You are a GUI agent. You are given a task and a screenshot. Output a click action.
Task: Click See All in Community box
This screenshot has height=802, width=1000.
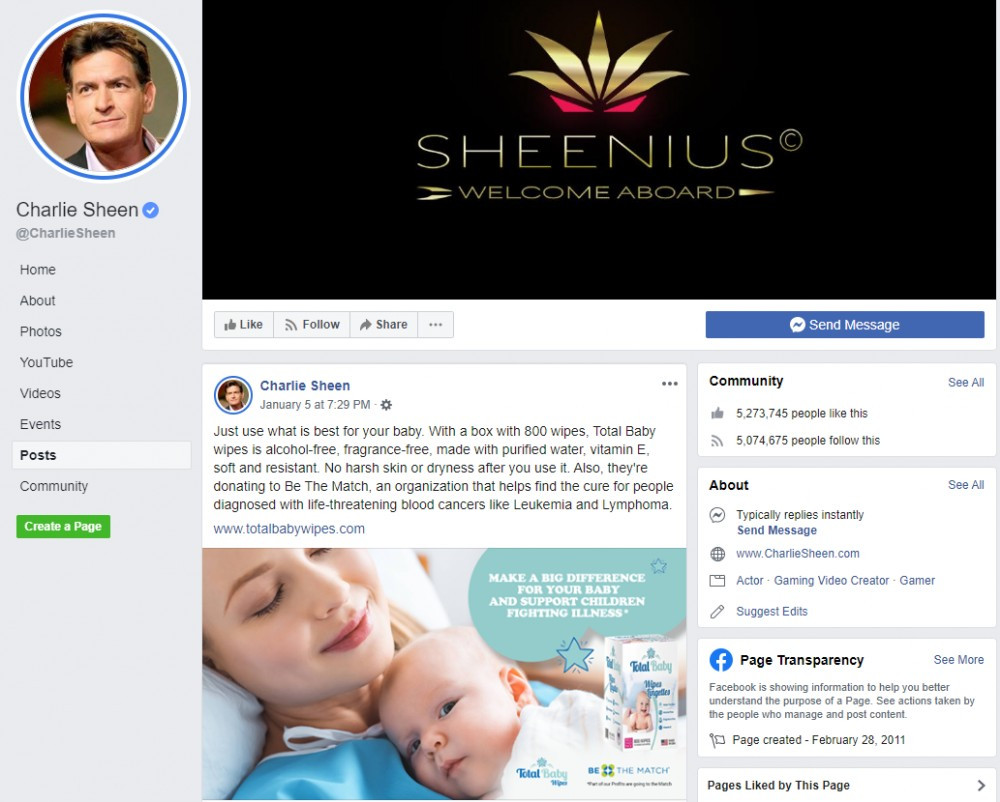click(966, 383)
